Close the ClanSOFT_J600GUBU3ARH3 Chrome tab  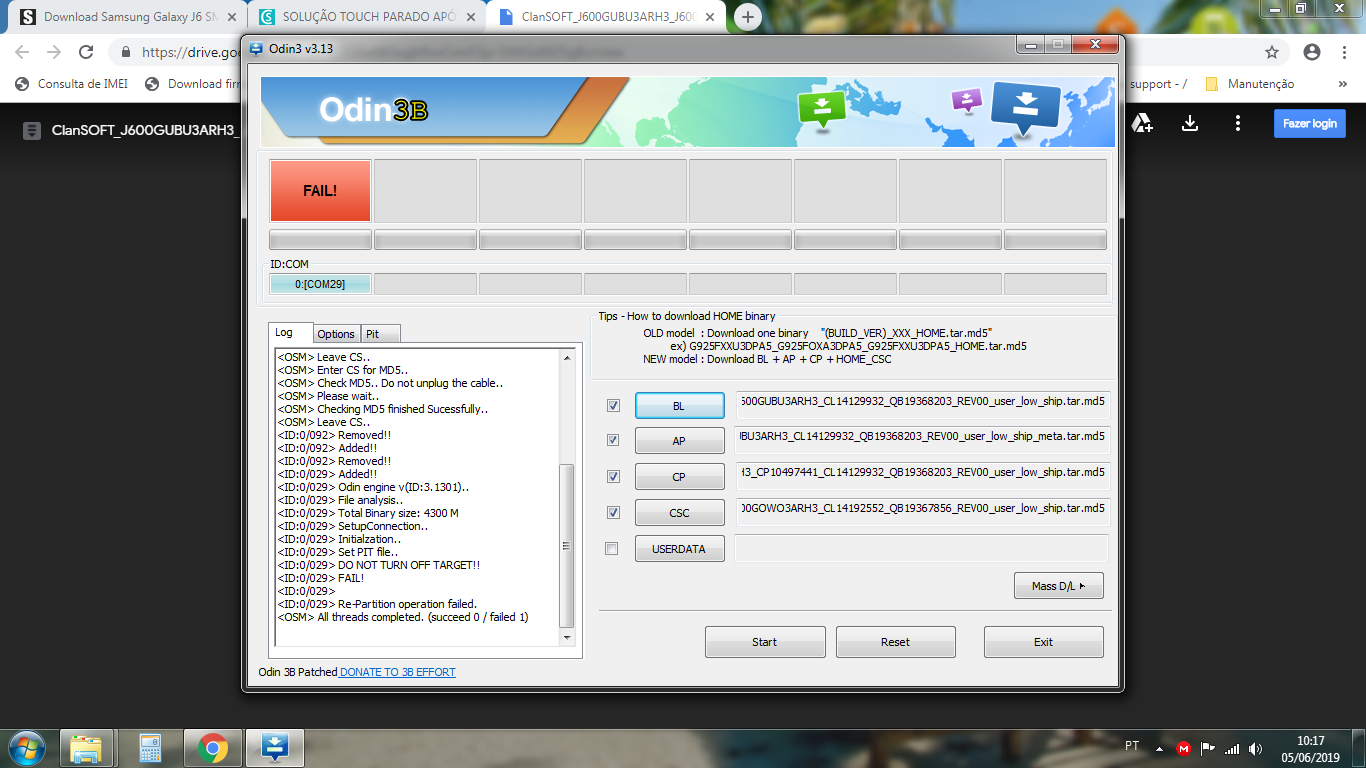click(709, 17)
